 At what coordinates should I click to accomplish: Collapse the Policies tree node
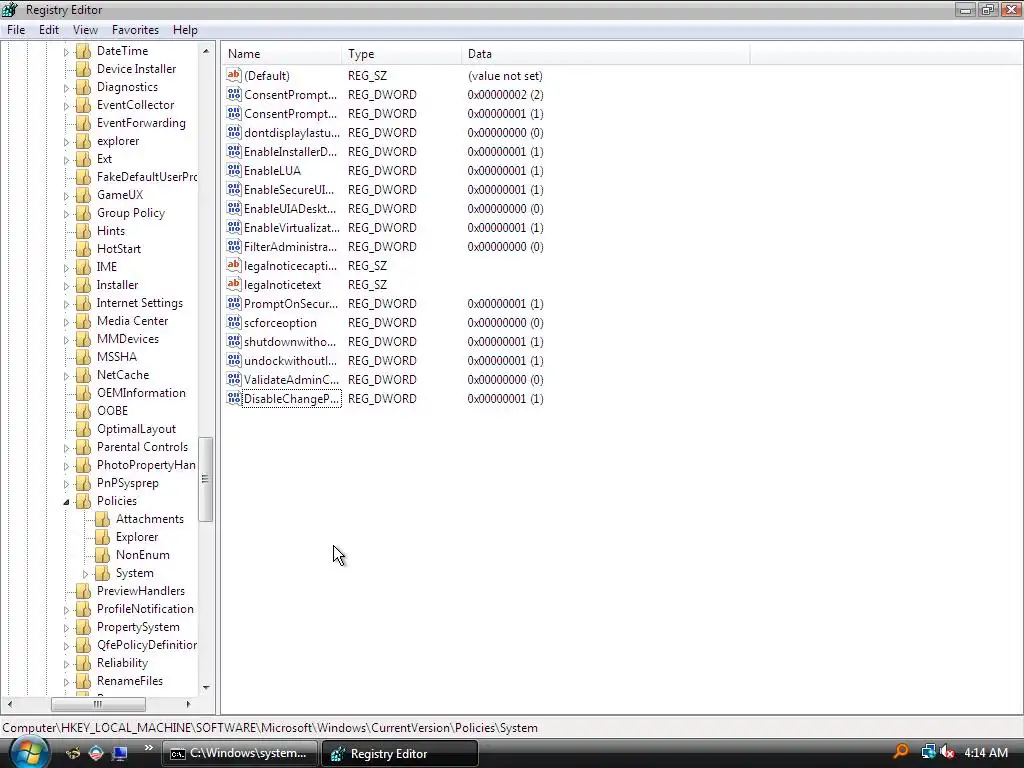click(66, 502)
